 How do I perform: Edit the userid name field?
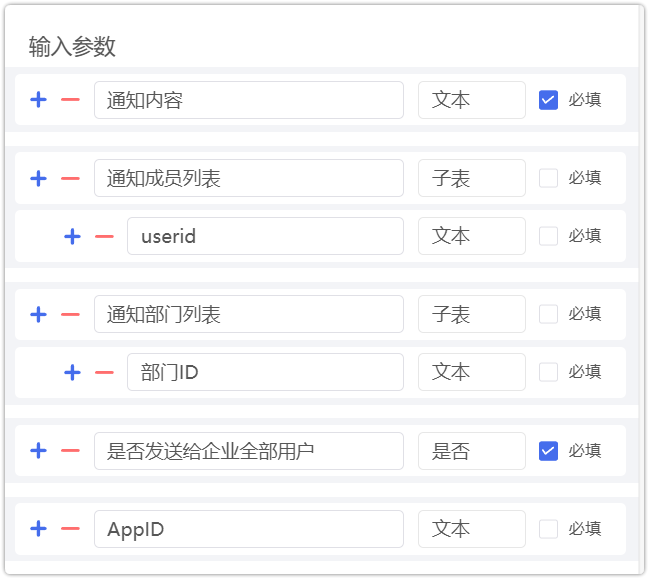[264, 236]
